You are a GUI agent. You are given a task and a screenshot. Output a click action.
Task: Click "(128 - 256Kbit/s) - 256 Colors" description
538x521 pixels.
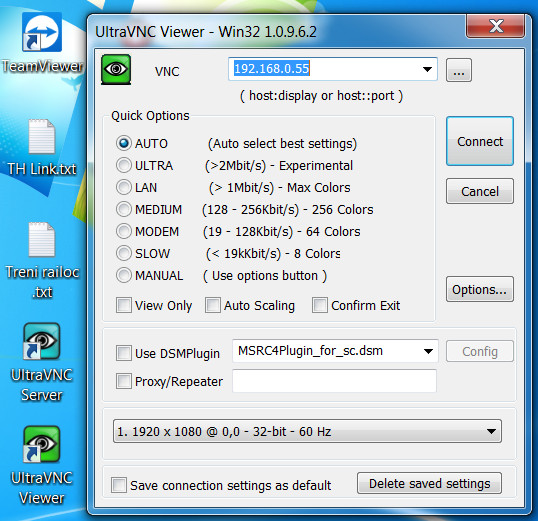click(288, 210)
